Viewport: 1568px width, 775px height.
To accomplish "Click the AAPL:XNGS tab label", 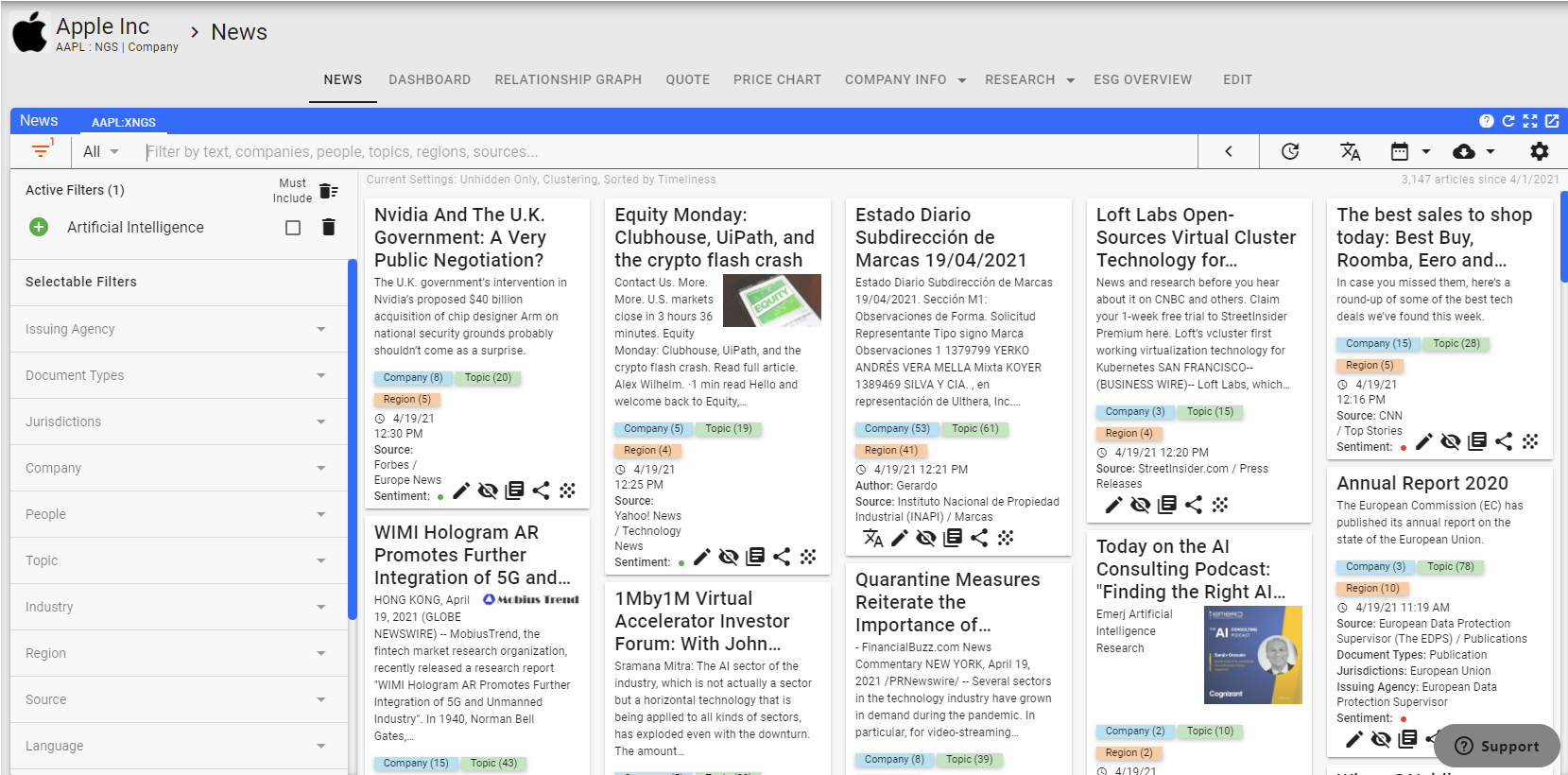I will tap(124, 122).
